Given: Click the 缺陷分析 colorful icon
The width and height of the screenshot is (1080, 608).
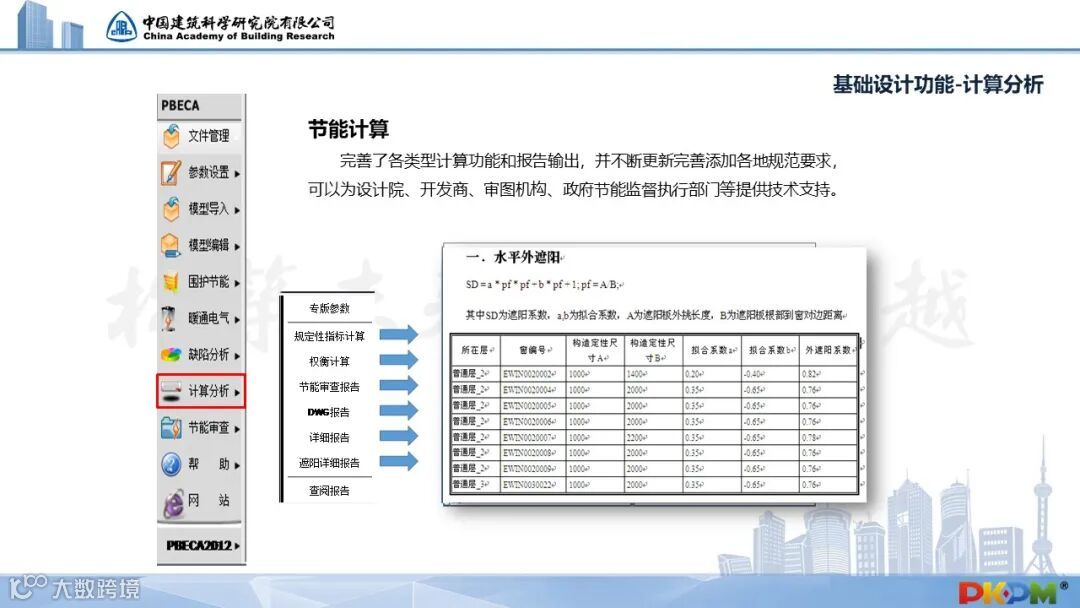Looking at the screenshot, I should (x=171, y=355).
